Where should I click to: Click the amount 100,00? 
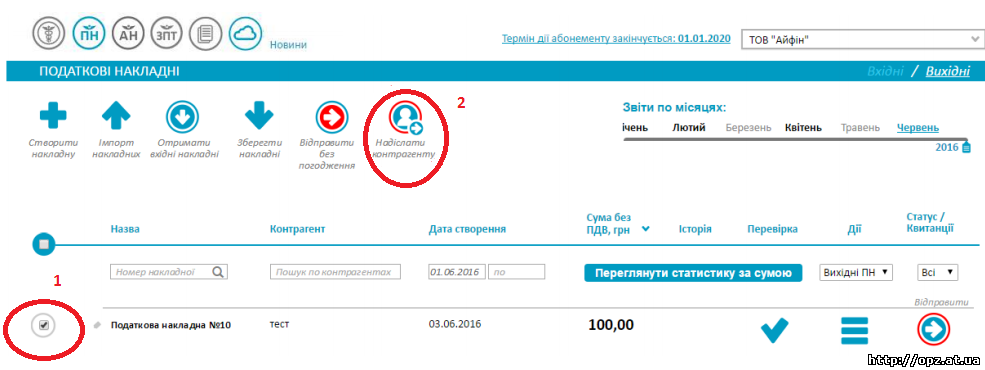(611, 325)
